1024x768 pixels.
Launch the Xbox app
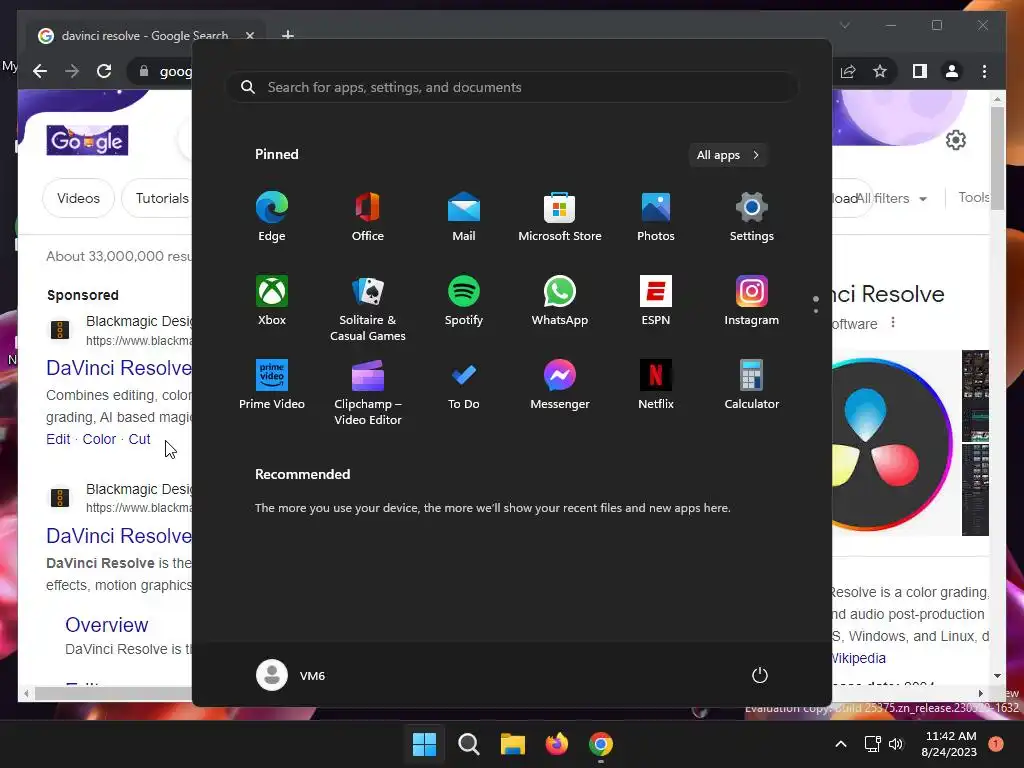pyautogui.click(x=272, y=300)
